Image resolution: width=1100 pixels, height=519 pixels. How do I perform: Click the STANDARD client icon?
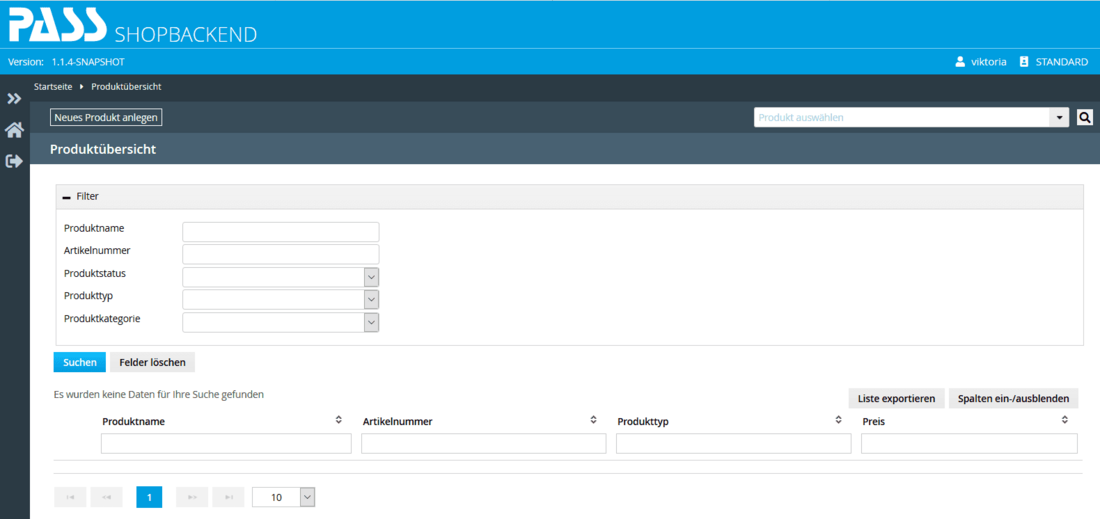(x=1024, y=62)
